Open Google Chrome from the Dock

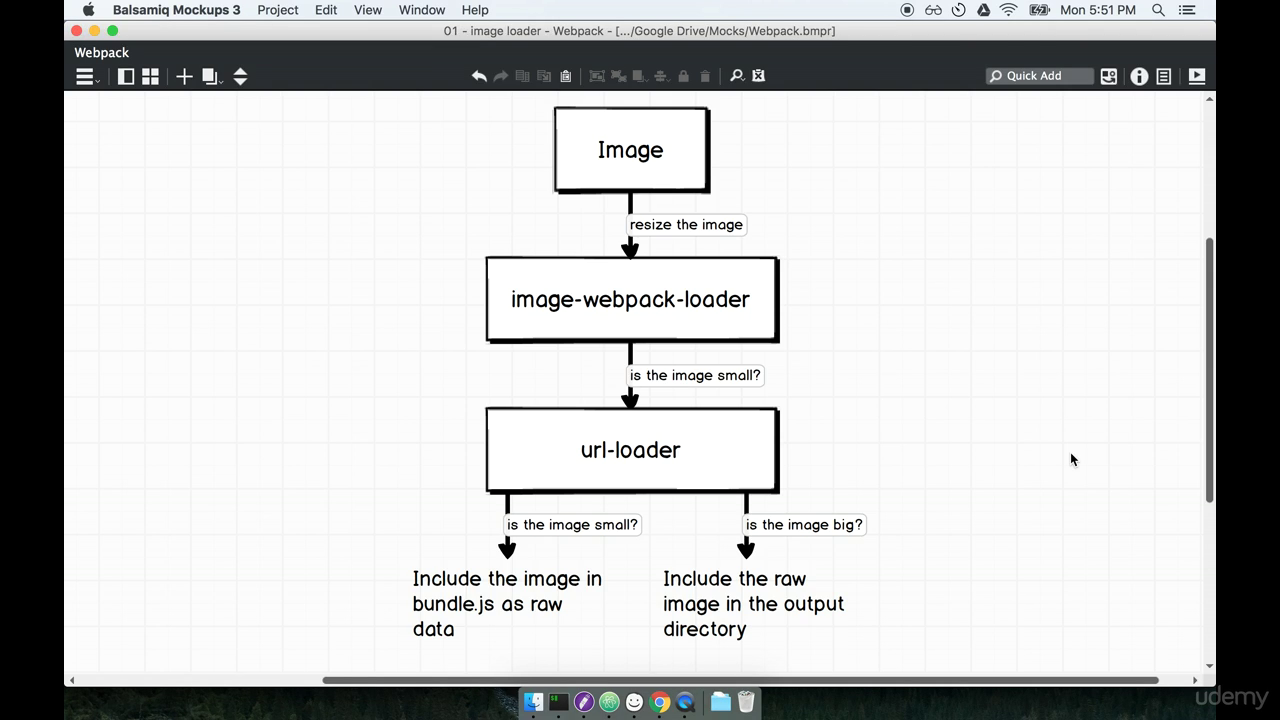point(659,702)
